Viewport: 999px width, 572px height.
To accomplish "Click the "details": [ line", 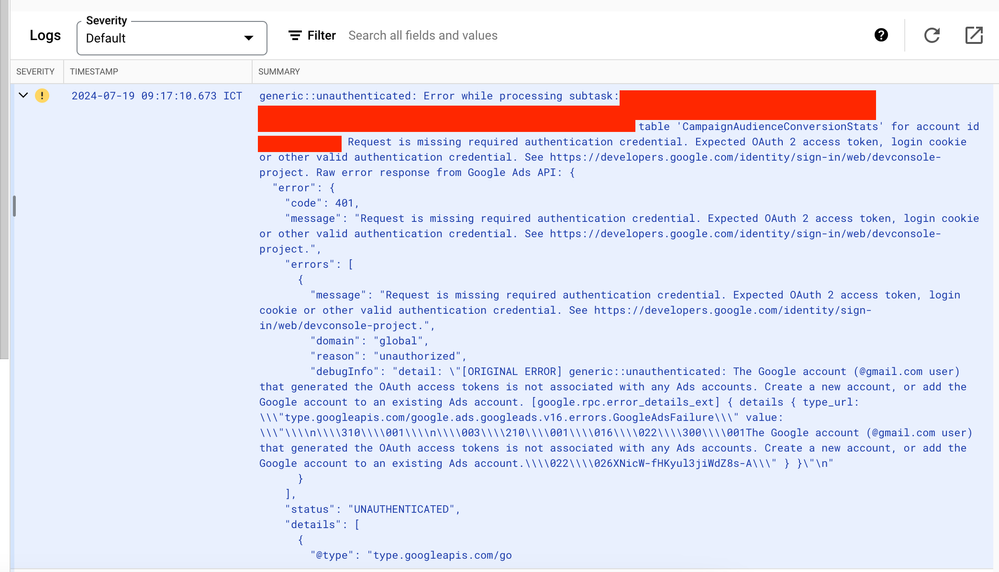I will 322,524.
